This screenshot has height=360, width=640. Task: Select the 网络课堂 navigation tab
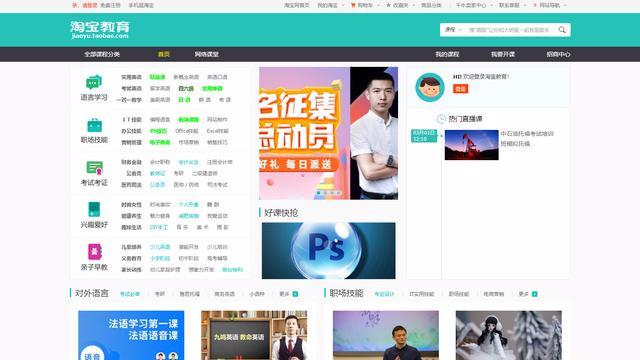click(x=207, y=54)
